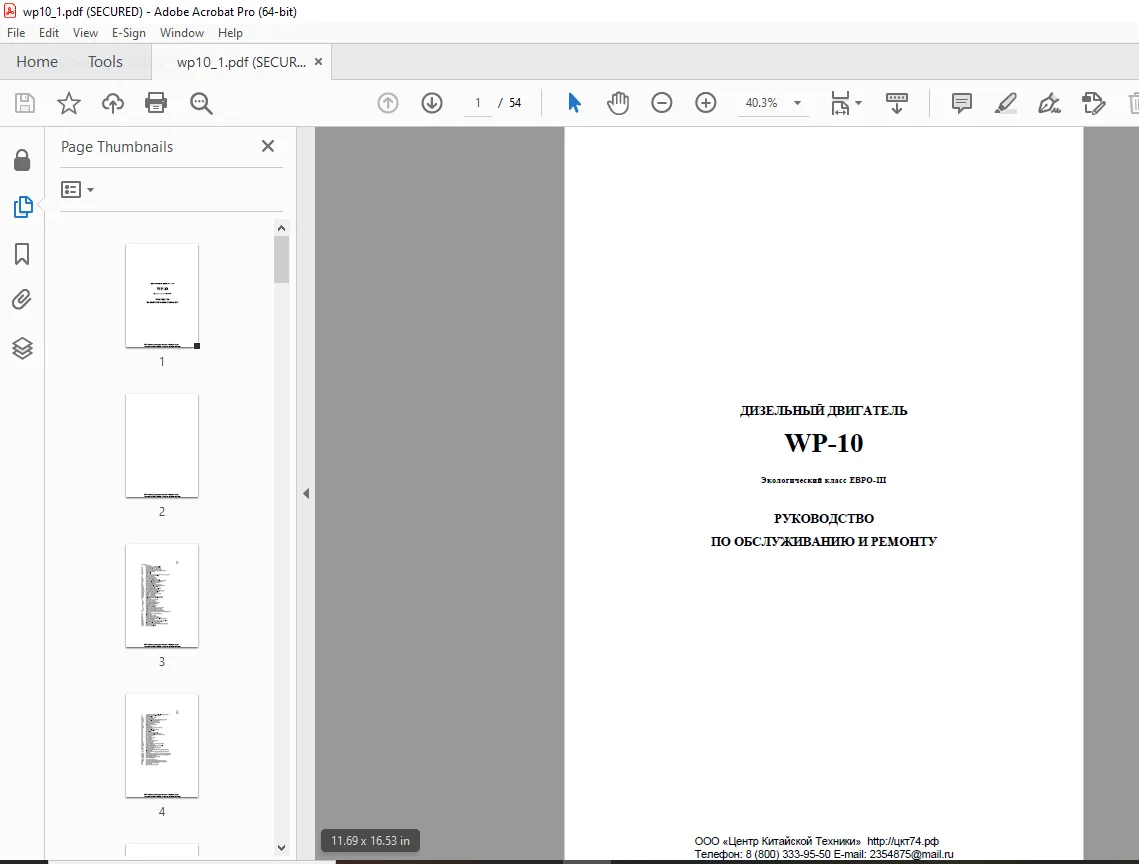
Task: Open the Edit menu
Action: (x=49, y=33)
